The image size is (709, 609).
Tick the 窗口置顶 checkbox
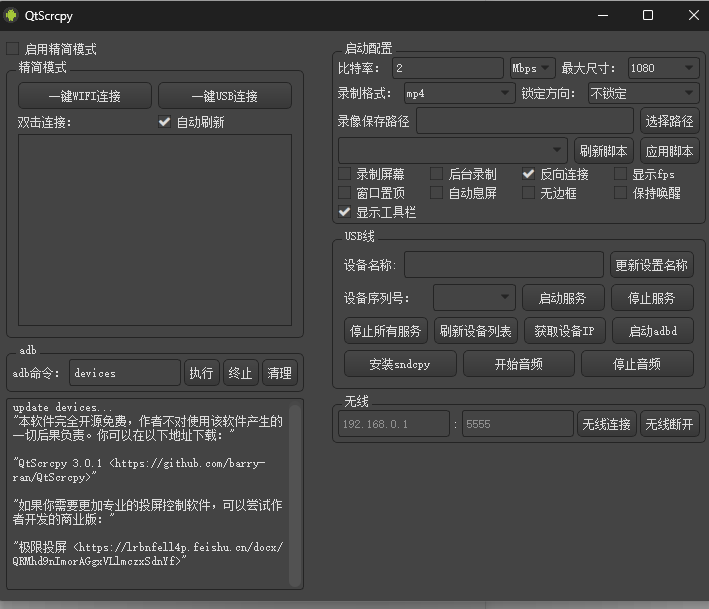[345, 193]
